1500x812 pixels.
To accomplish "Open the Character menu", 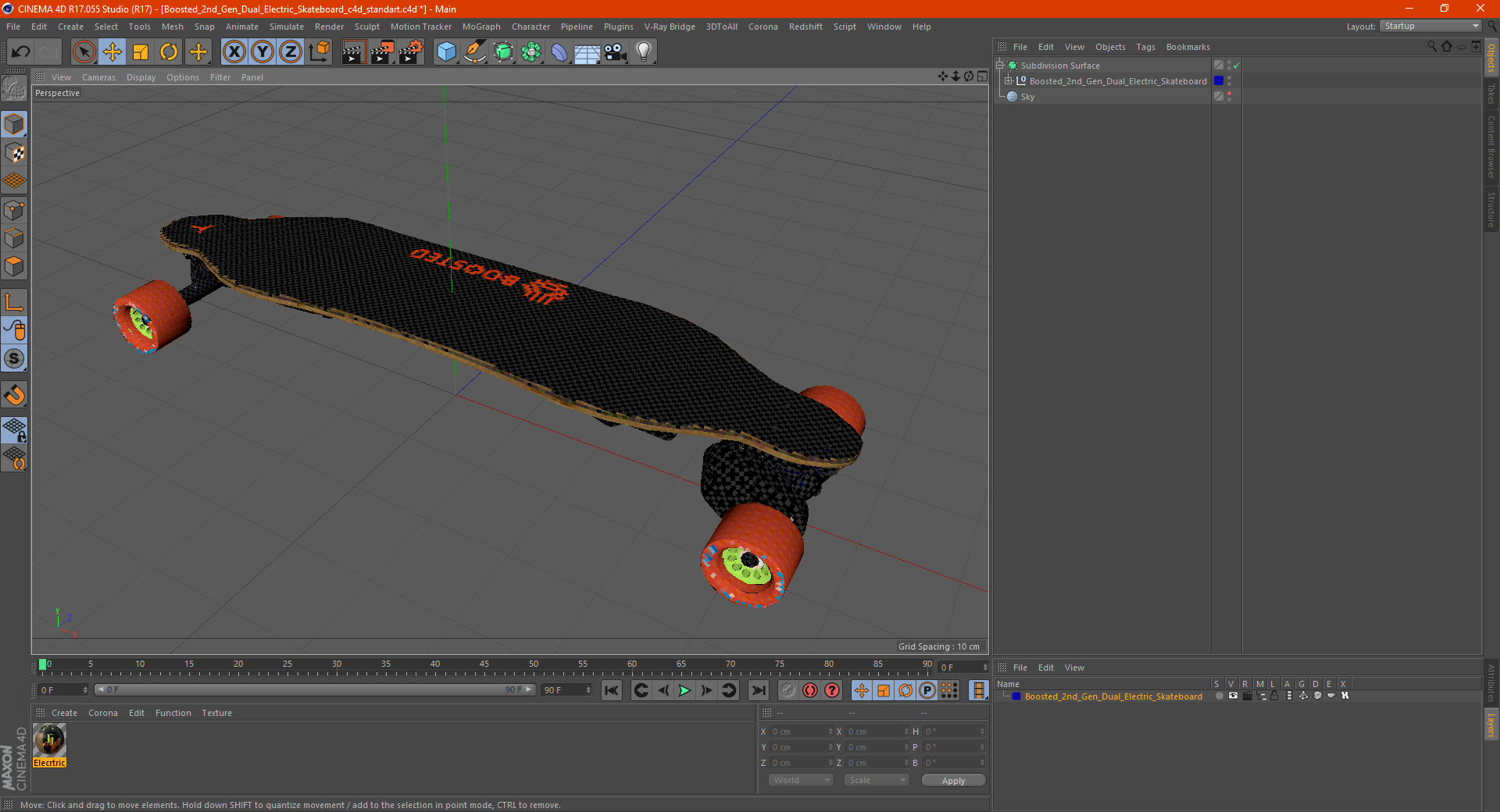I will click(x=530, y=27).
